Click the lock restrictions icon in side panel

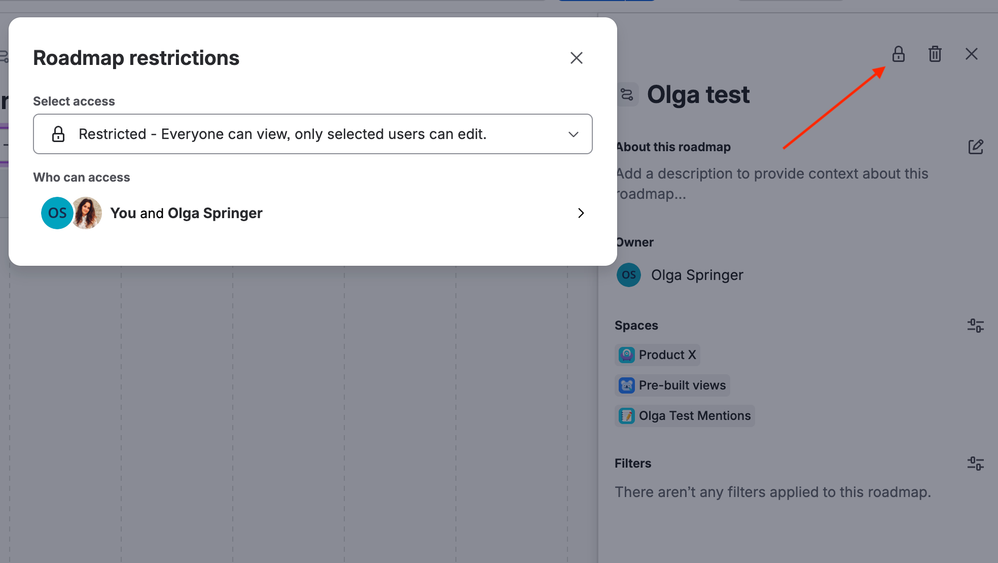(898, 54)
